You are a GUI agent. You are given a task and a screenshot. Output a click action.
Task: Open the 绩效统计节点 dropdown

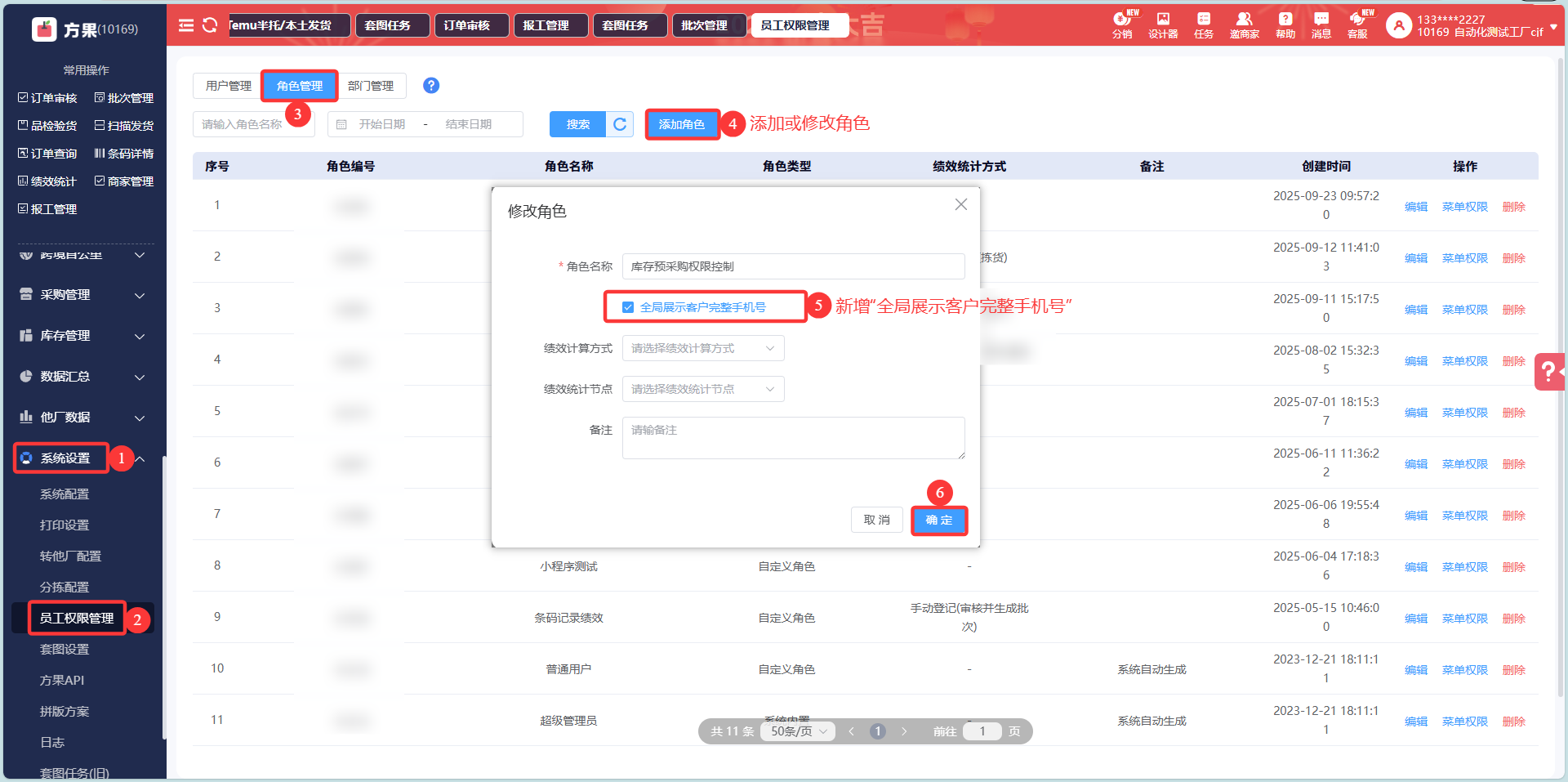pos(702,389)
